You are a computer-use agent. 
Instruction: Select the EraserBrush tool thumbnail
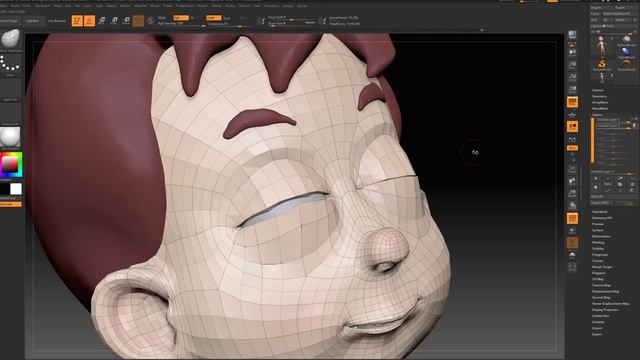pyautogui.click(x=627, y=64)
